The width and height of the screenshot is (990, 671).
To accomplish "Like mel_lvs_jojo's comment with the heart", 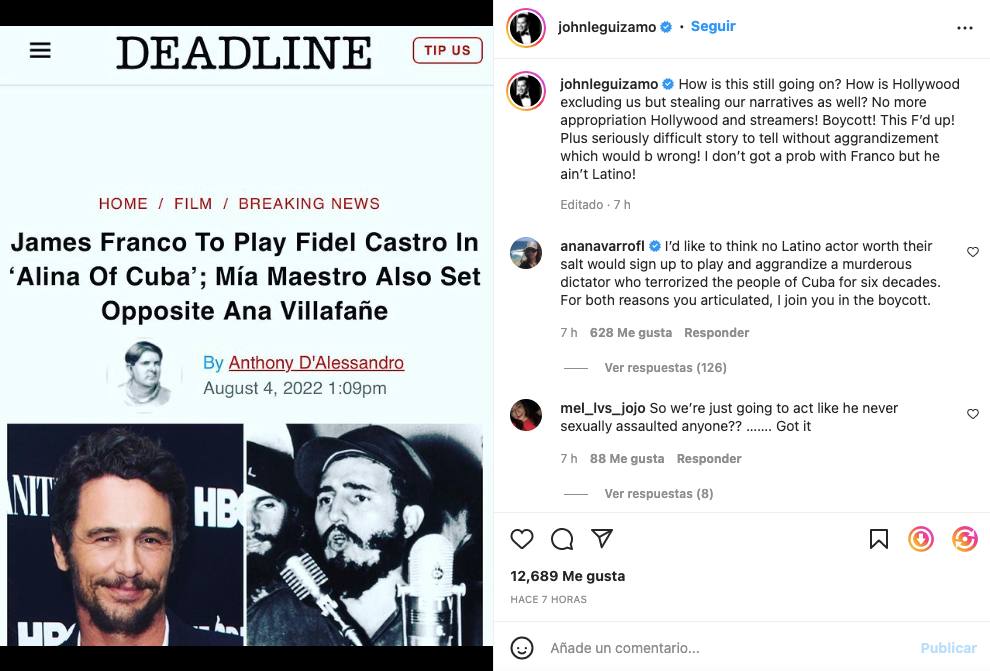I will click(x=973, y=414).
